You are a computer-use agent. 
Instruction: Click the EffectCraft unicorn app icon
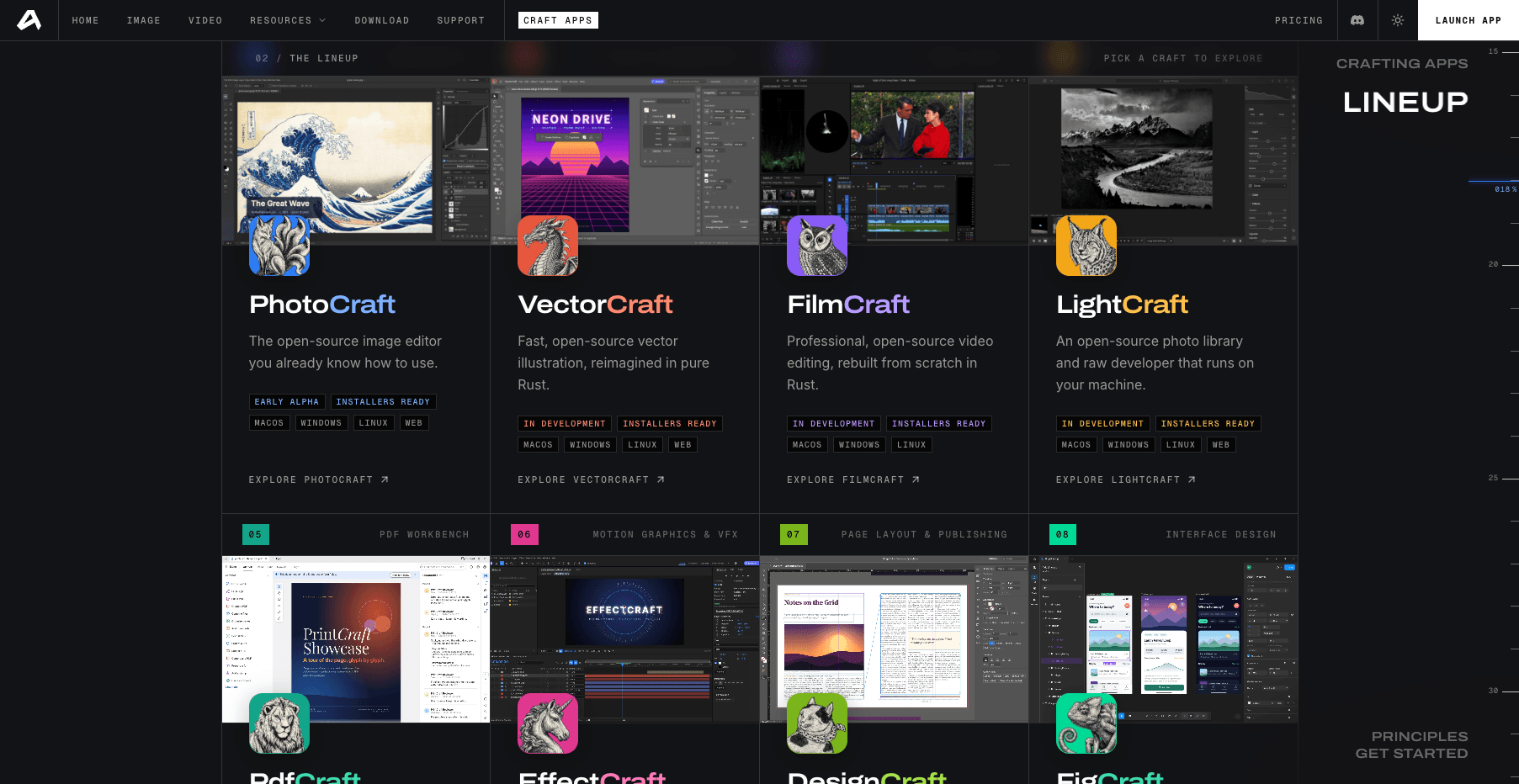pos(548,723)
